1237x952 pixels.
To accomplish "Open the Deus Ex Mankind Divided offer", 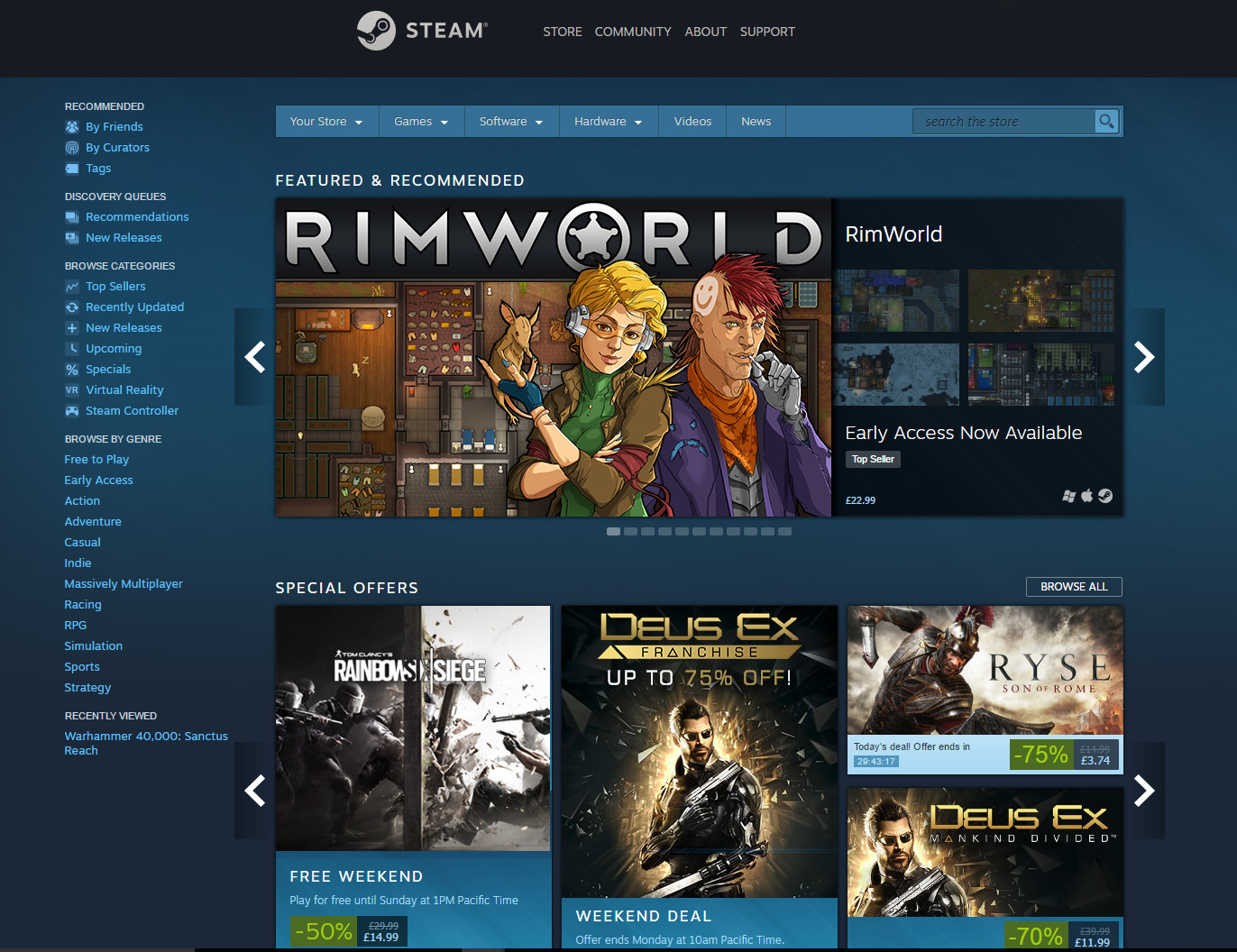I will click(x=985, y=853).
